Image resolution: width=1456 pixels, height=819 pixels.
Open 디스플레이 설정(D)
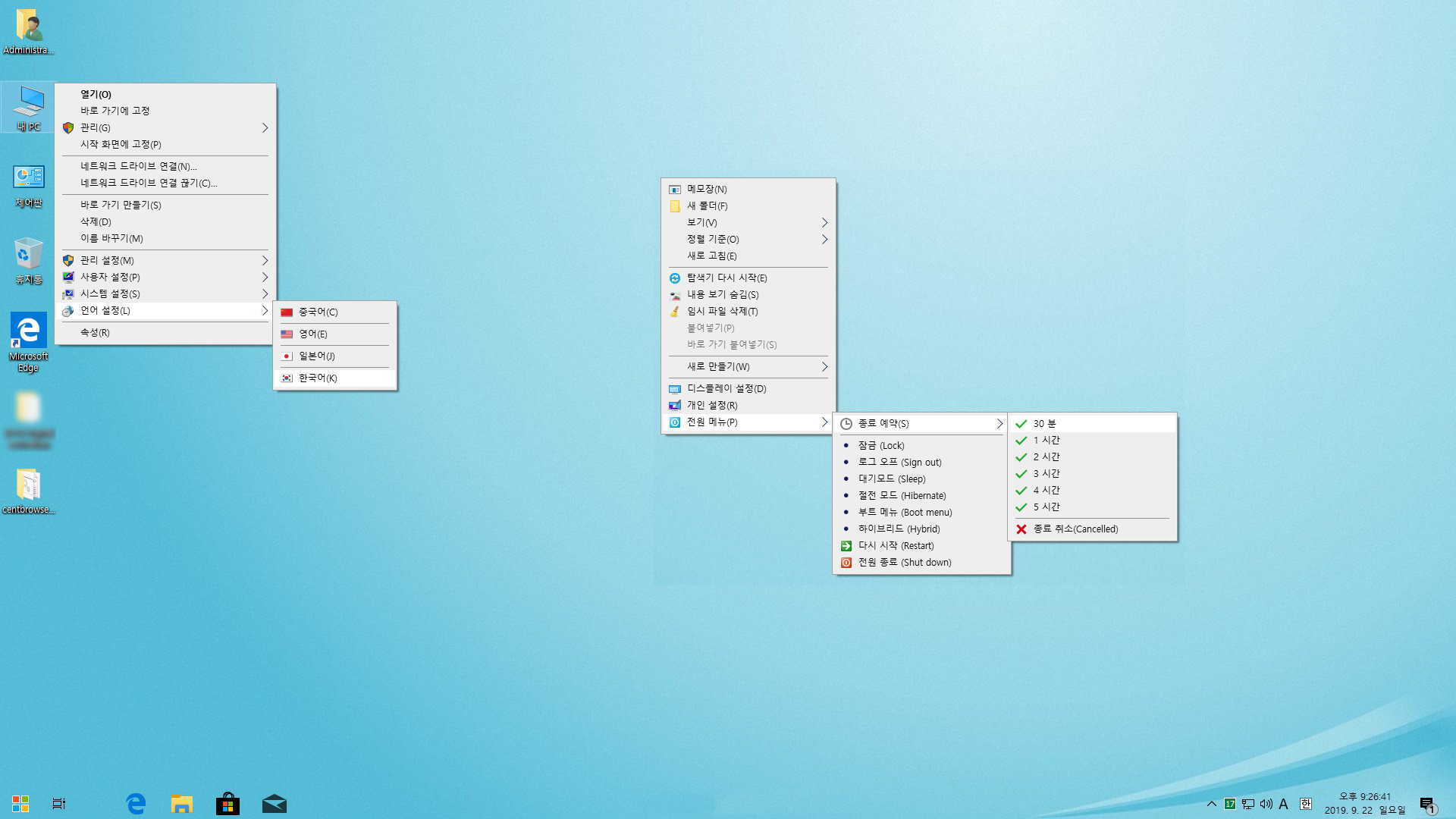(x=748, y=388)
